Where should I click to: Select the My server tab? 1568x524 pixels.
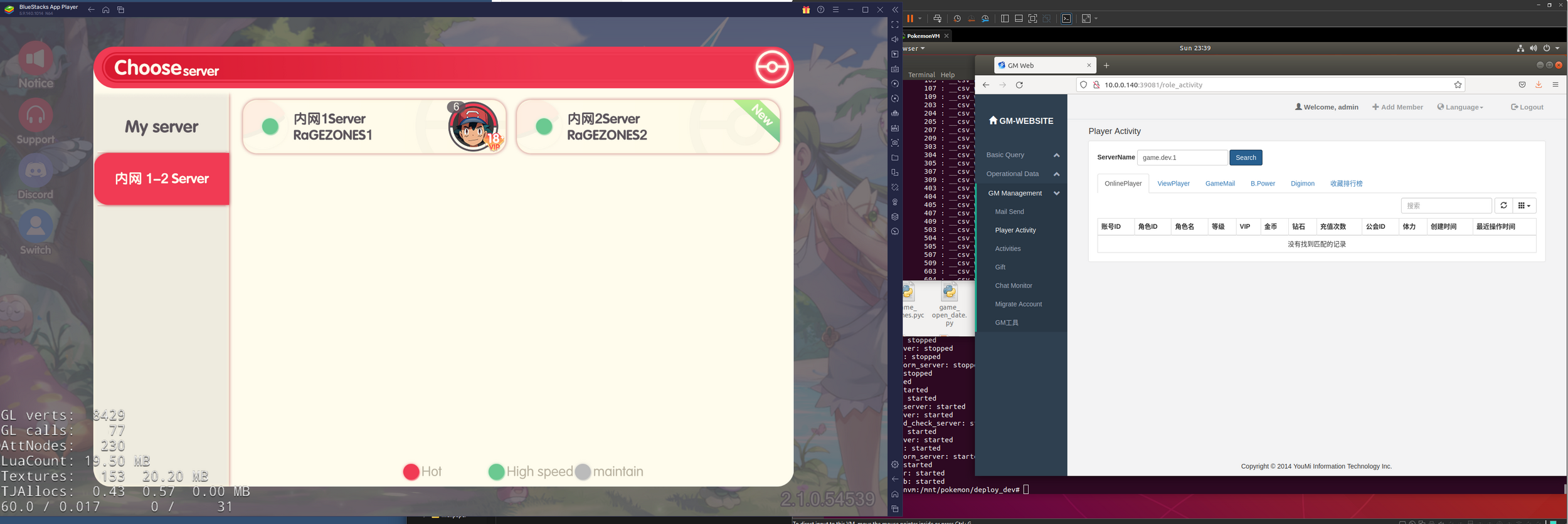click(x=162, y=127)
